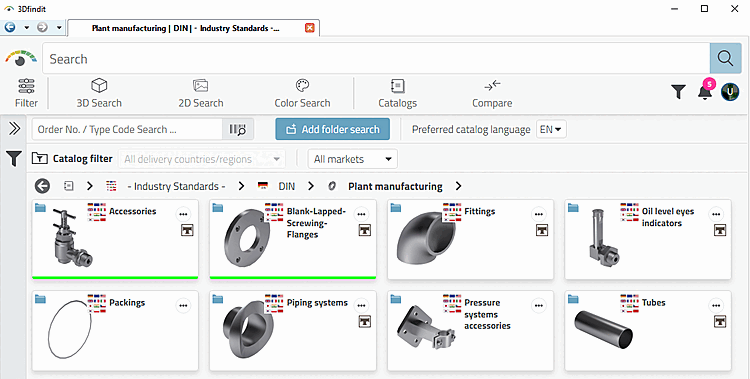750x379 pixels.
Task: Open Blank-Lapped-Screwing-Flanges folder
Action: pyautogui.click(x=247, y=237)
